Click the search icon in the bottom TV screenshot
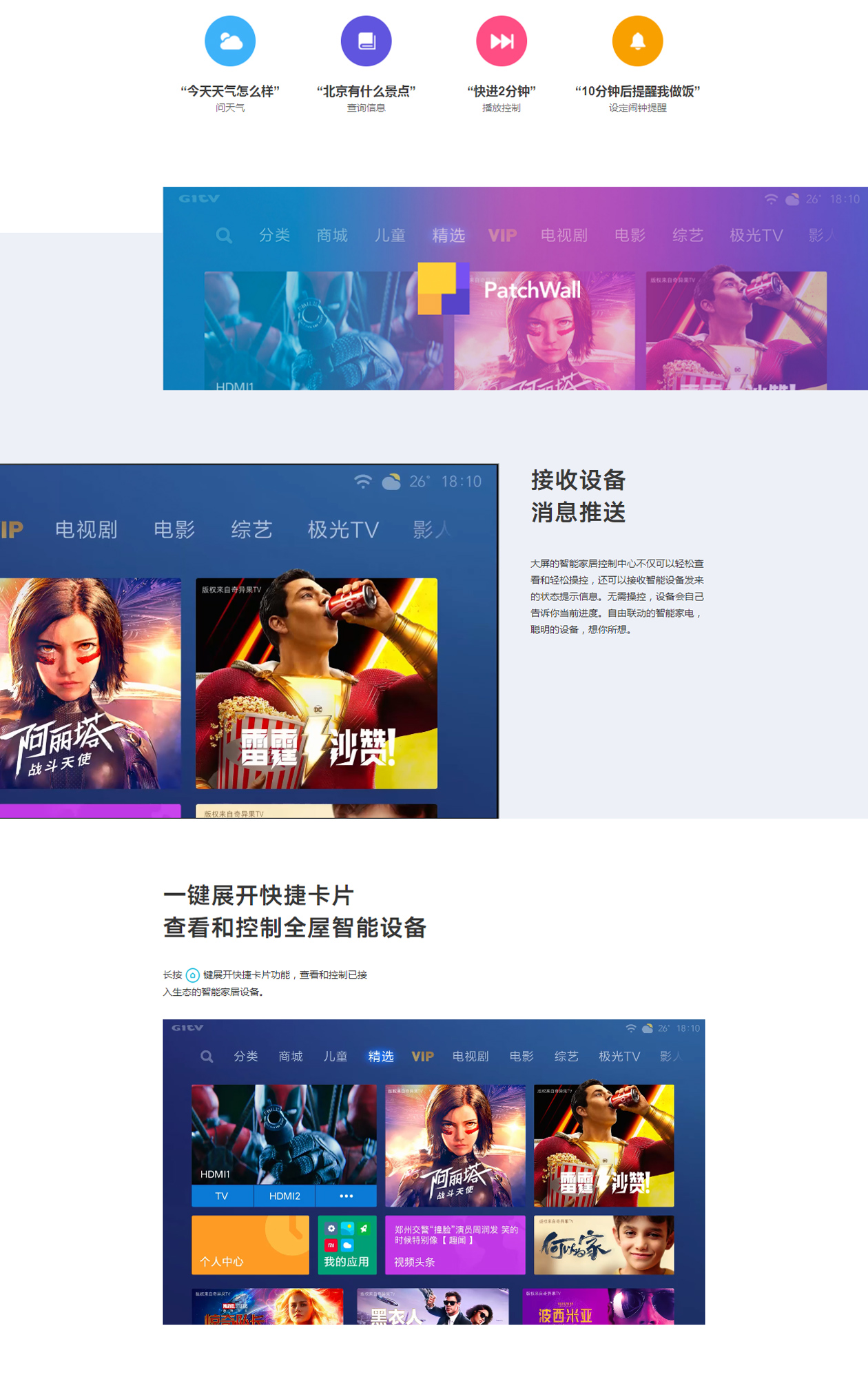Viewport: 868px width, 1377px height. click(x=207, y=1057)
